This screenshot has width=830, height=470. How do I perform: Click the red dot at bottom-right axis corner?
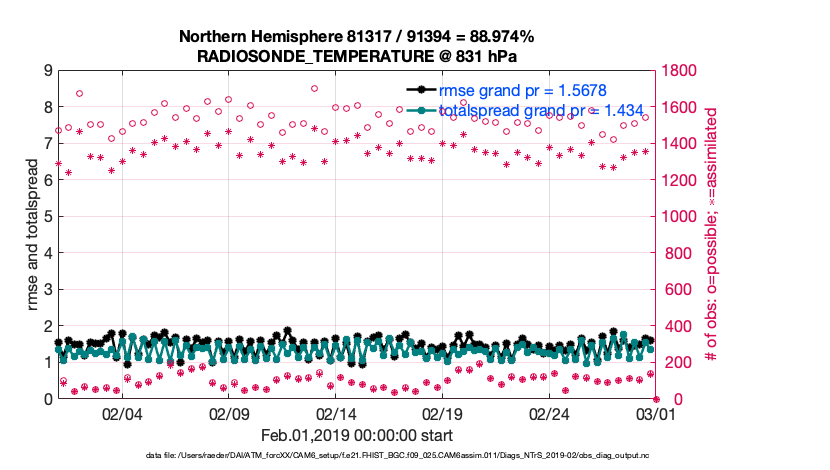pyautogui.click(x=655, y=398)
